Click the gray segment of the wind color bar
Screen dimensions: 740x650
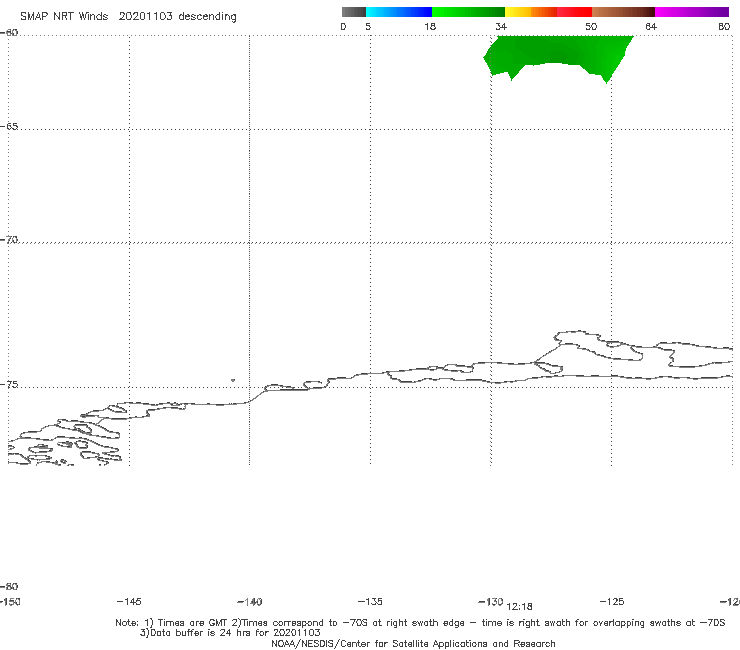[x=353, y=12]
